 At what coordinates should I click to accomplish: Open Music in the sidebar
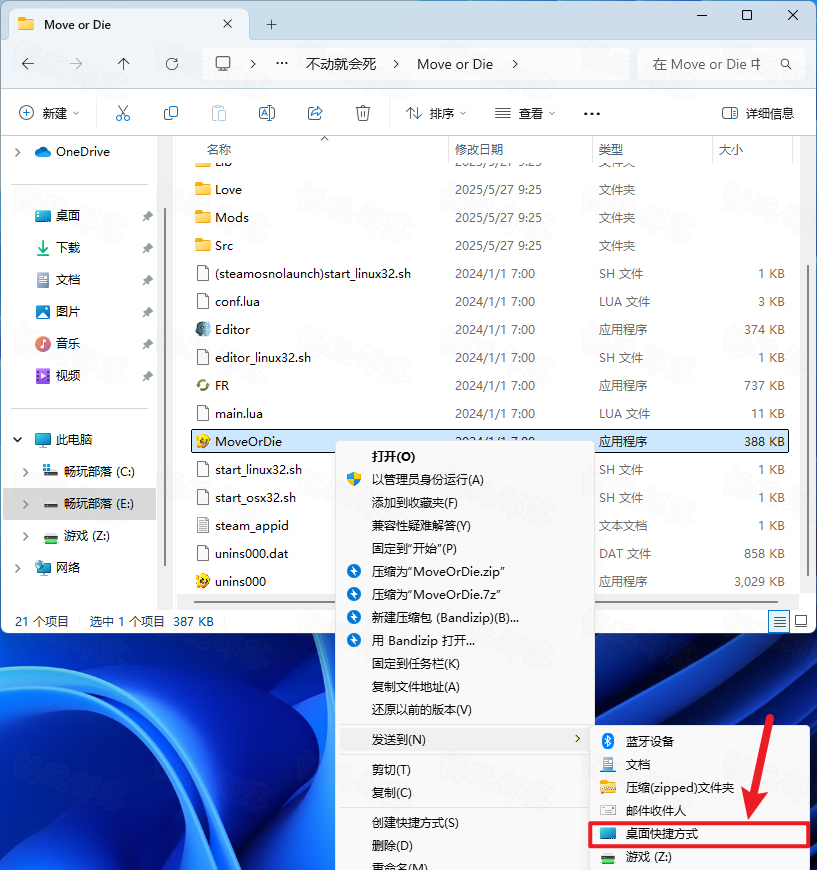[x=68, y=343]
